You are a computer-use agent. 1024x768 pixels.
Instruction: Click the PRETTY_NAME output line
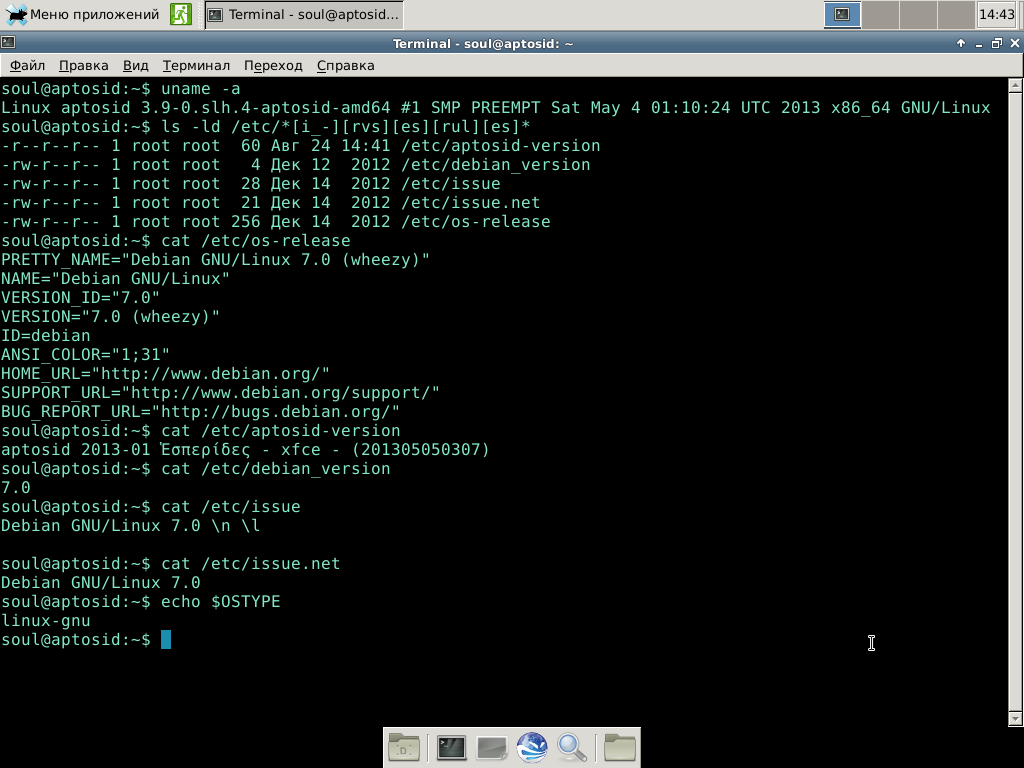[x=216, y=260]
